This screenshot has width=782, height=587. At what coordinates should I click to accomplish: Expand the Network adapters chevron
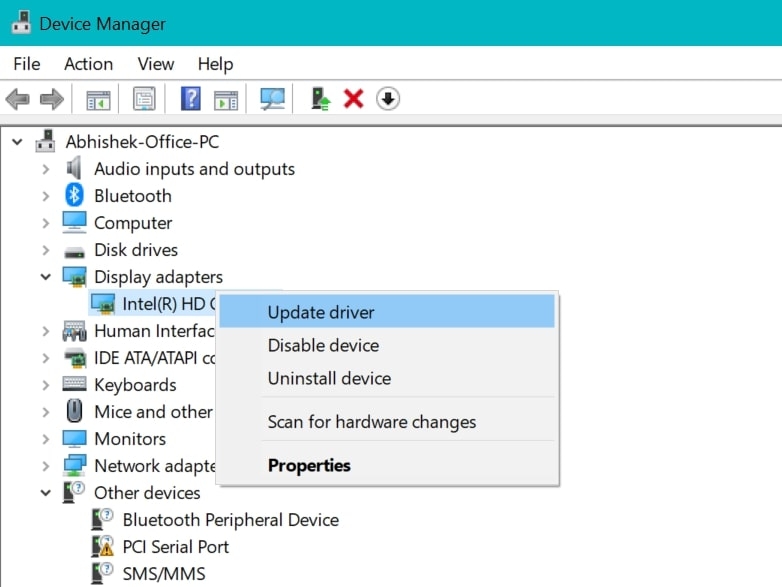point(46,466)
